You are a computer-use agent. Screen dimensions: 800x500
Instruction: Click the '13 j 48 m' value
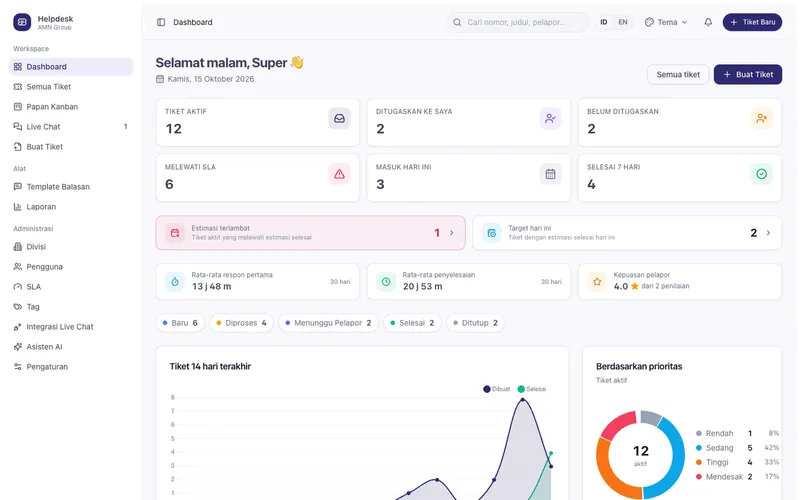click(211, 287)
